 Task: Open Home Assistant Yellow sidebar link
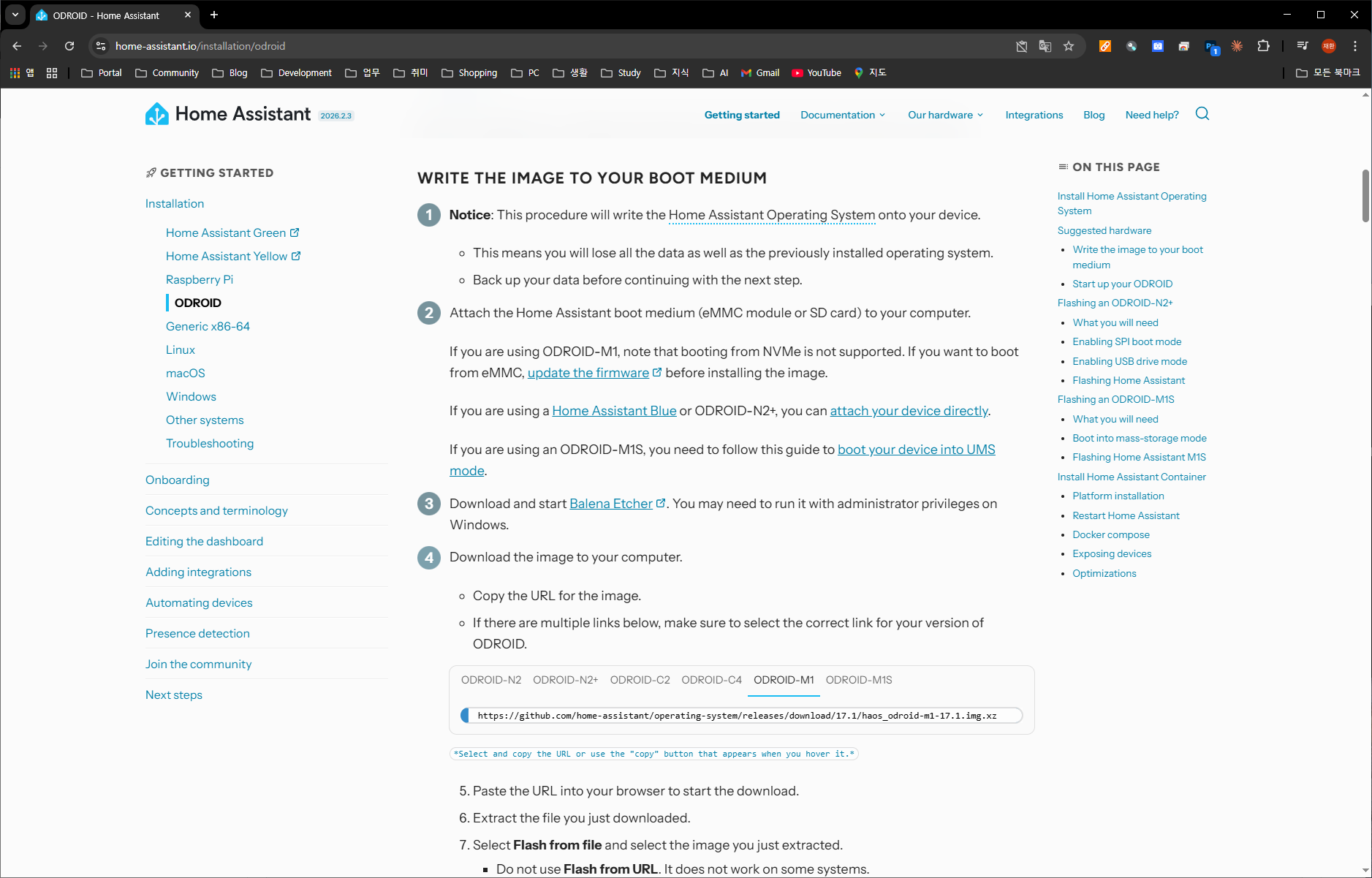(x=233, y=256)
